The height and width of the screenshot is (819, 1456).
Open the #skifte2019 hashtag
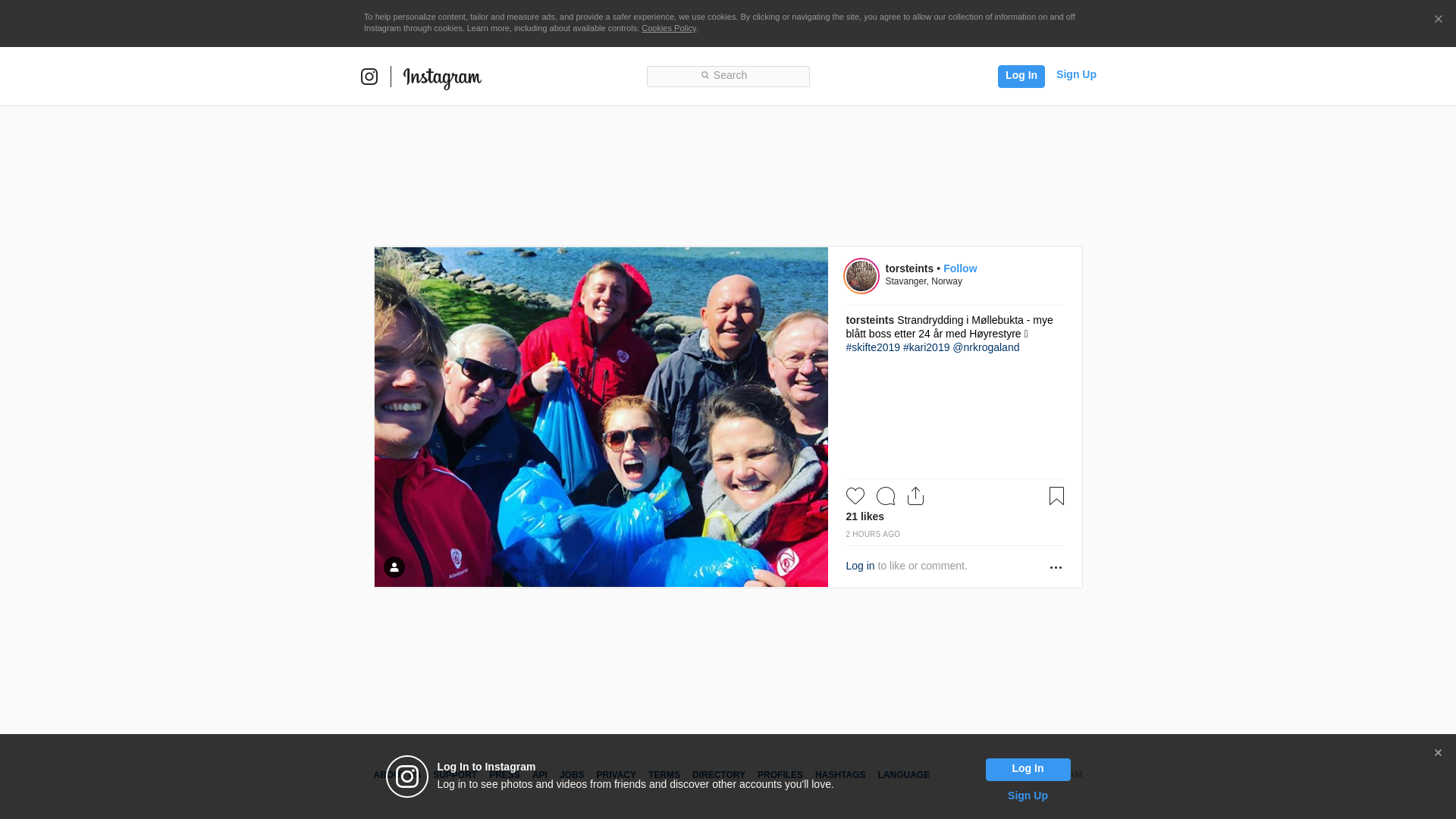pos(873,347)
